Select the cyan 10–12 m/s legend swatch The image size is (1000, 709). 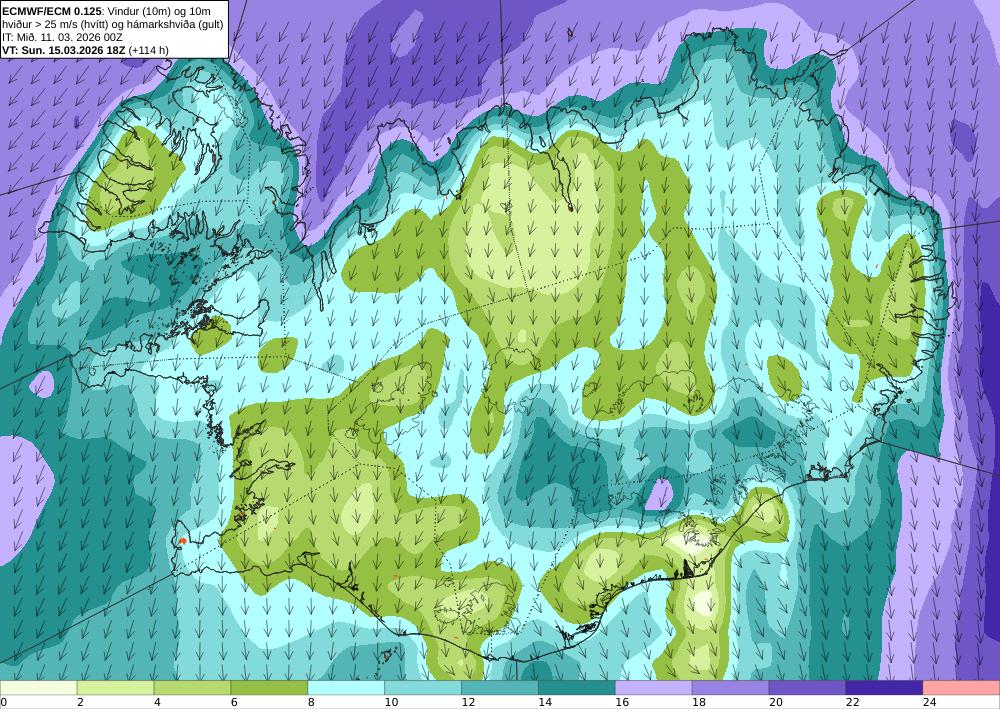point(423,687)
